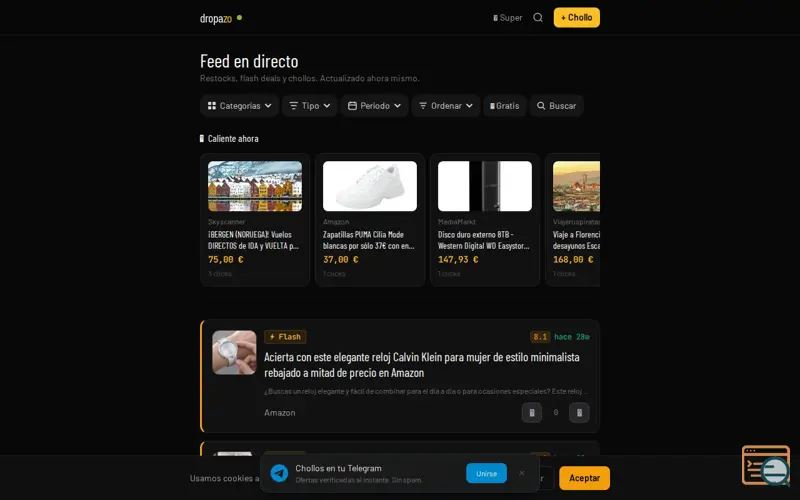Image resolution: width=800 pixels, height=500 pixels.
Task: Click the right vote button on watch deal
Action: click(579, 412)
